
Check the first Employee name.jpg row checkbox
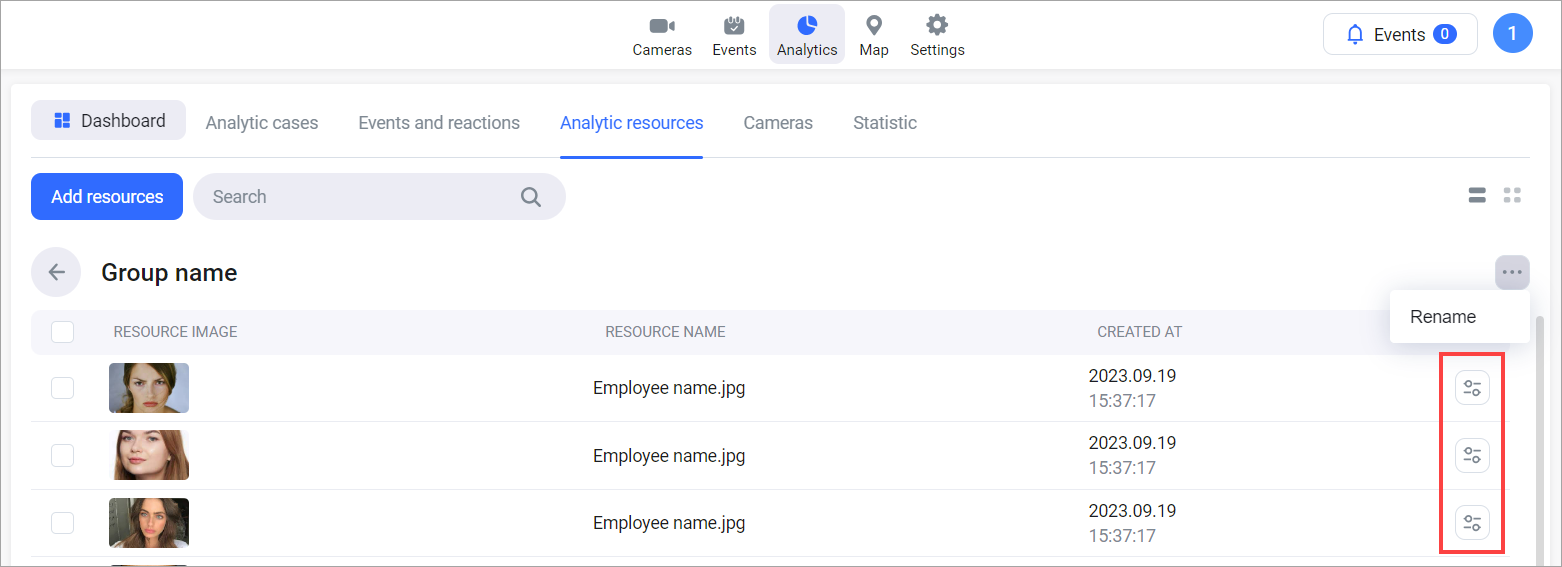coord(62,388)
